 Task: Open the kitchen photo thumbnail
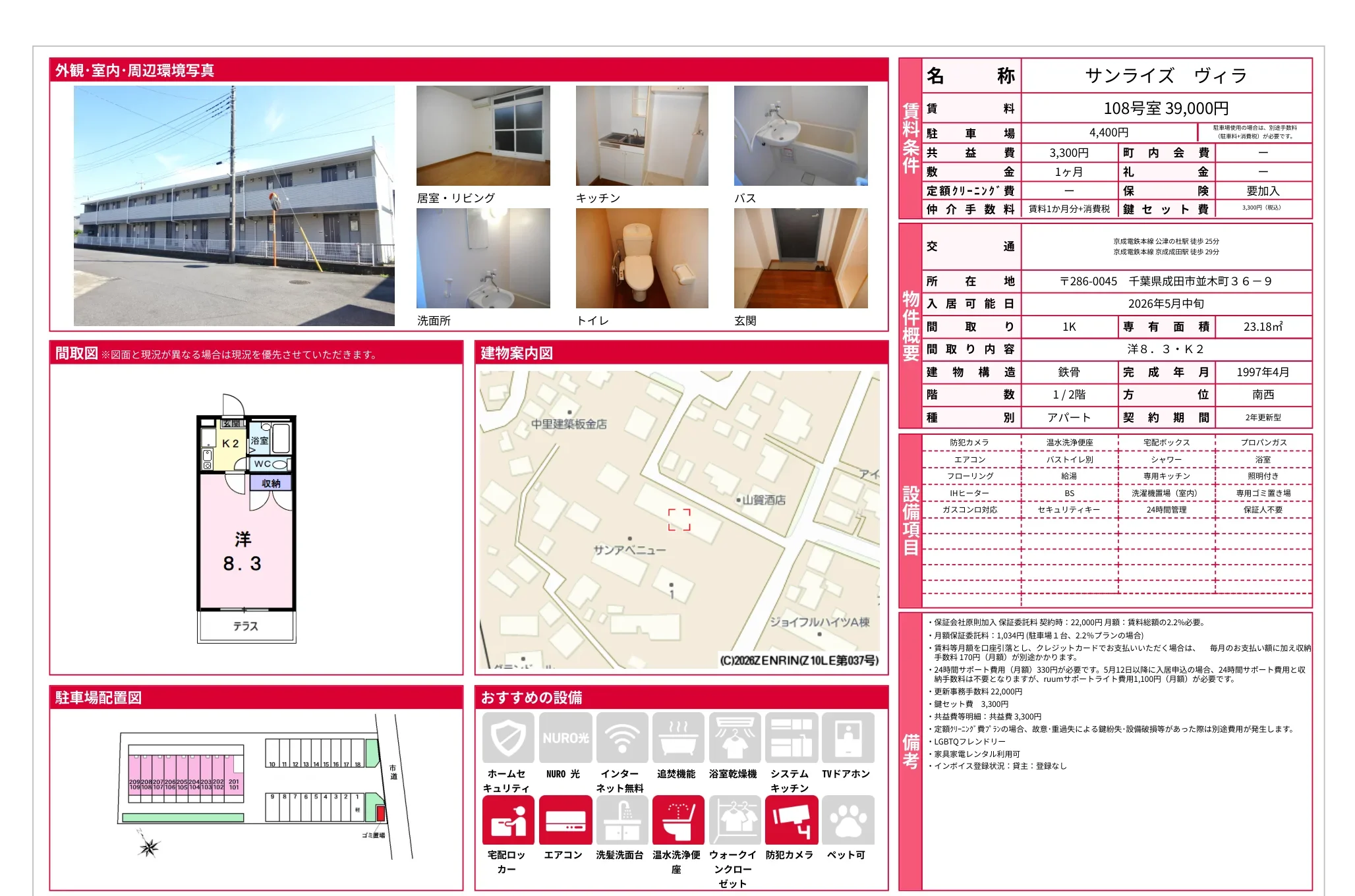click(x=642, y=136)
